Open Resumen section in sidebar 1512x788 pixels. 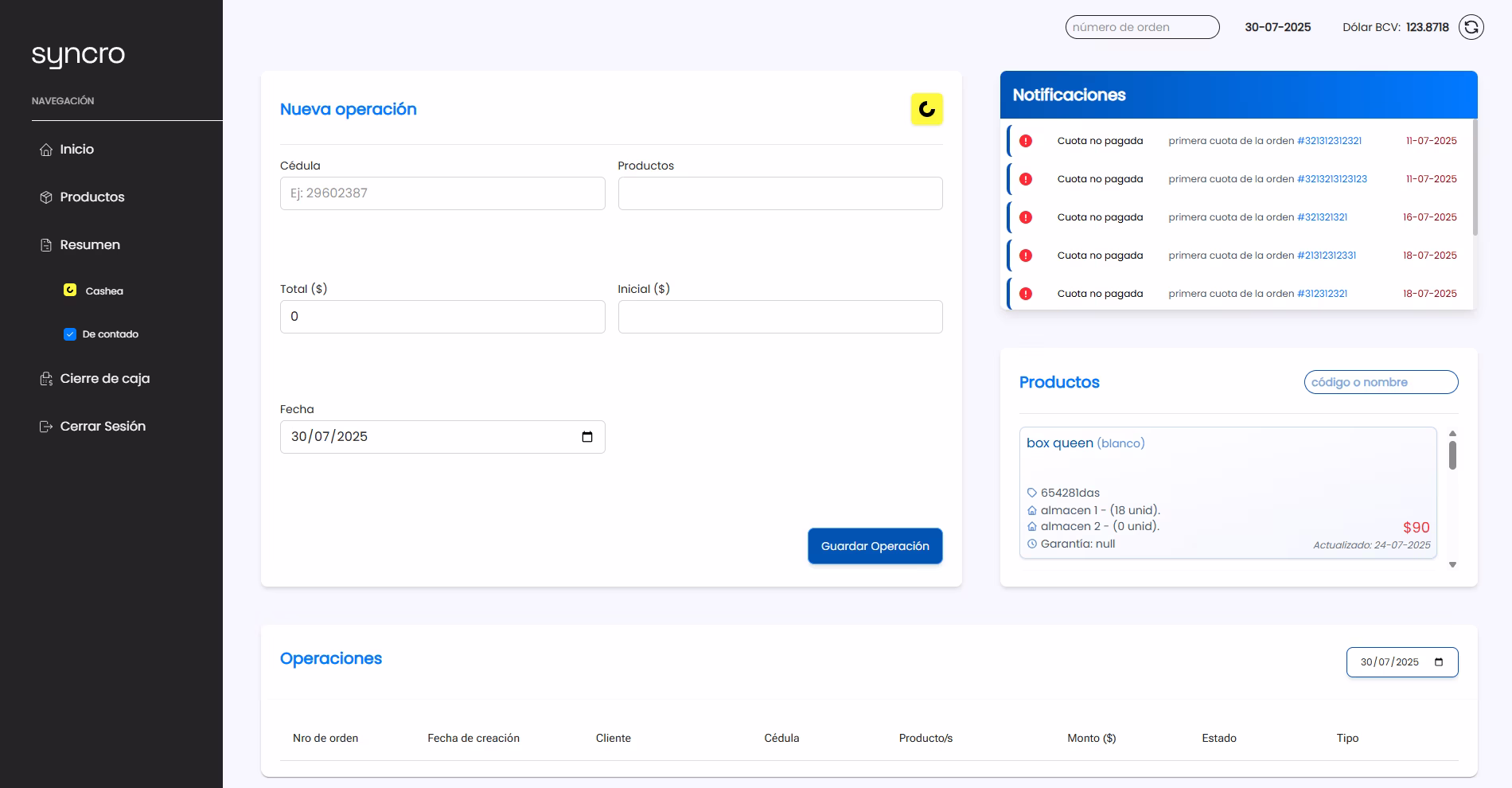point(90,245)
